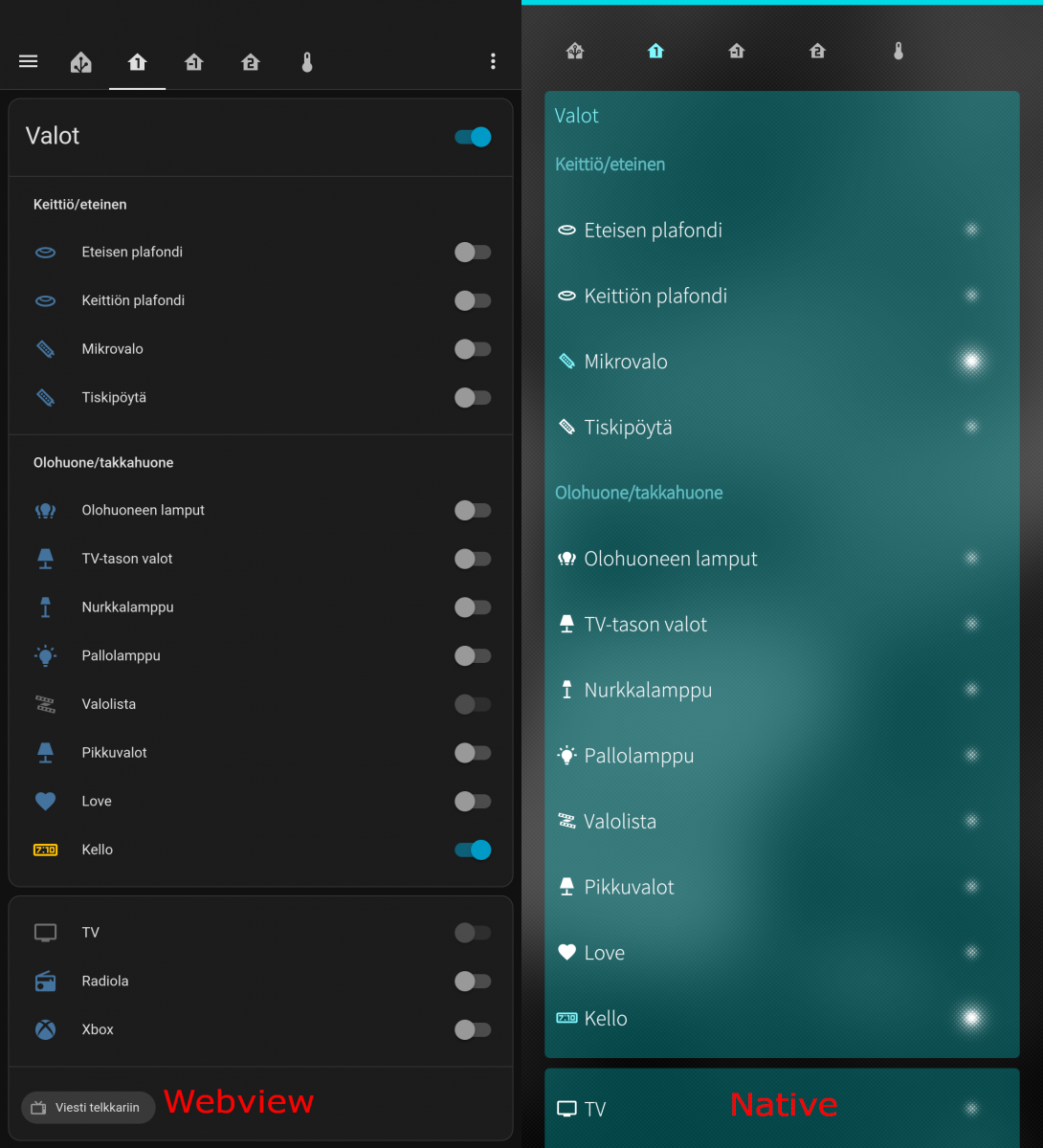Enable the Xbox switch
The image size is (1043, 1148).
(x=473, y=1029)
